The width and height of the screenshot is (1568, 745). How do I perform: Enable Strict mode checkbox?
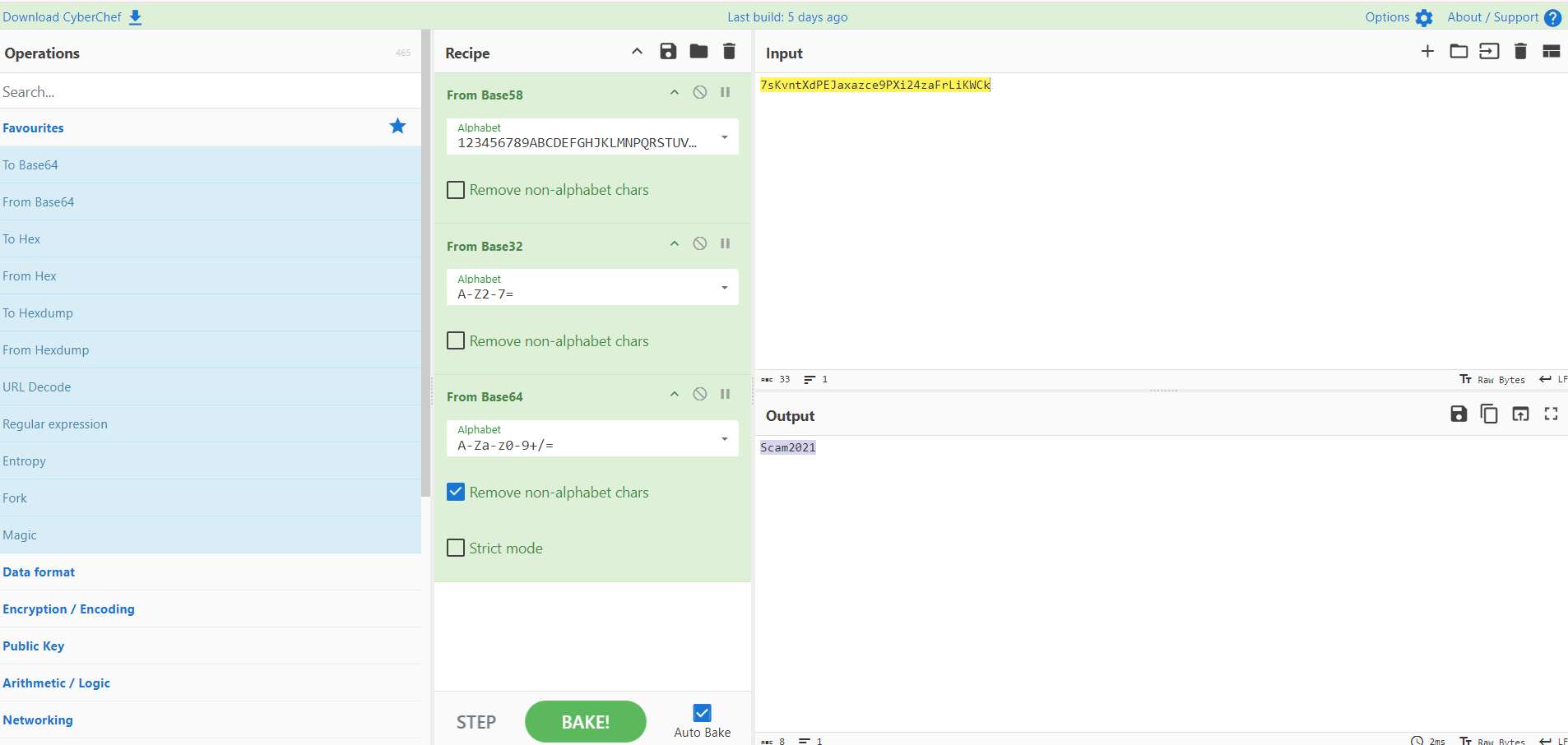click(x=456, y=548)
